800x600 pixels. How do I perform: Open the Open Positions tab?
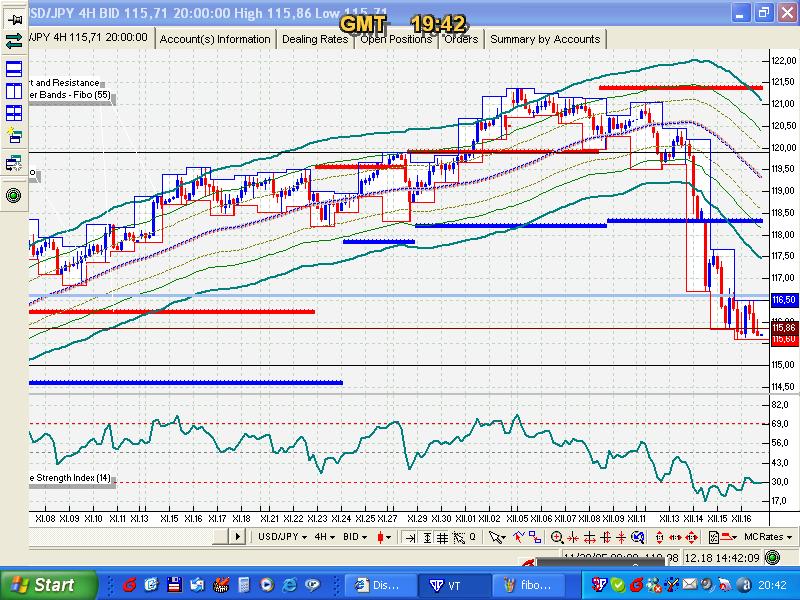click(396, 39)
